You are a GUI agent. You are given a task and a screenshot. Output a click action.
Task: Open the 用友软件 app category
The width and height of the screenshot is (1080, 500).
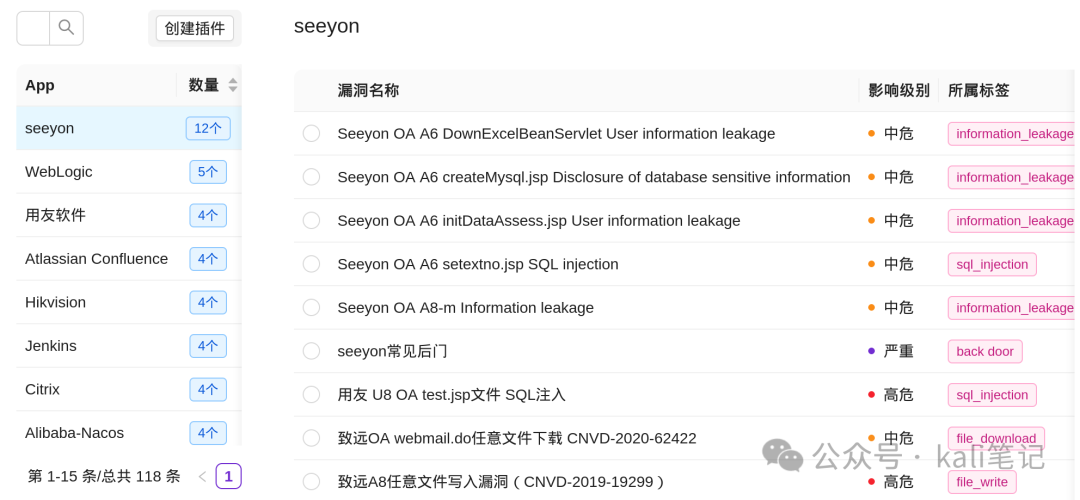[129, 216]
